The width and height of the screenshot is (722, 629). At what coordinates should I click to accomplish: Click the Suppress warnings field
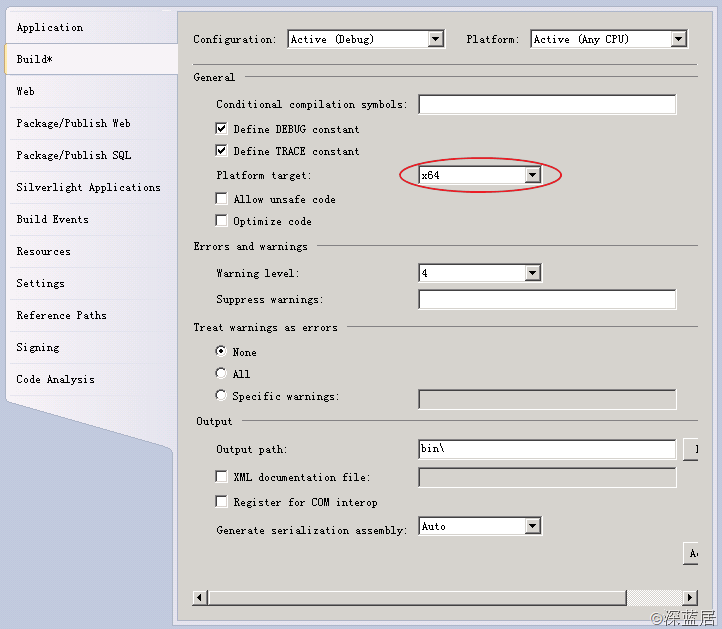pyautogui.click(x=547, y=299)
